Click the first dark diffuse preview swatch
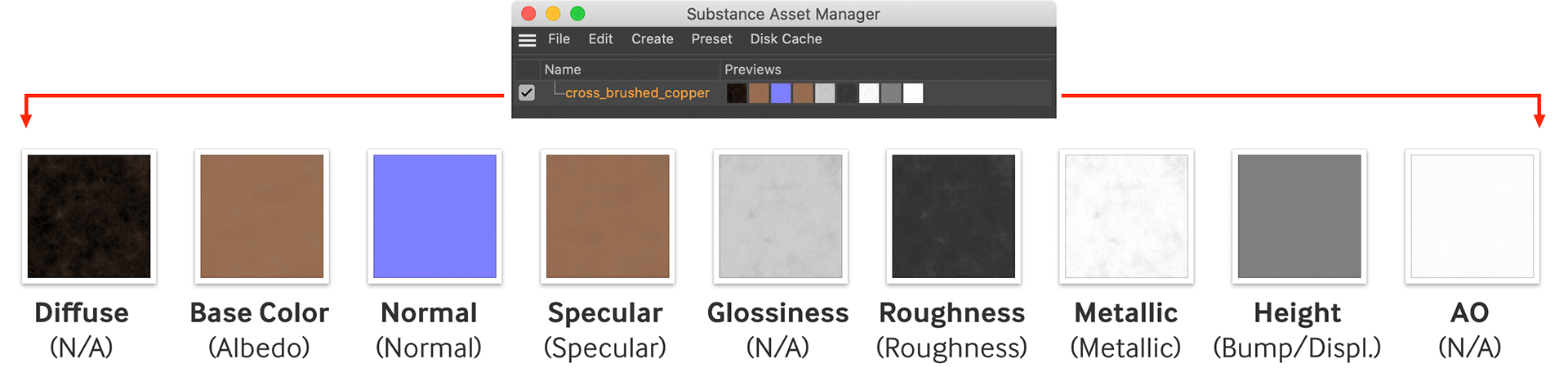This screenshot has width=1568, height=368. [x=737, y=93]
